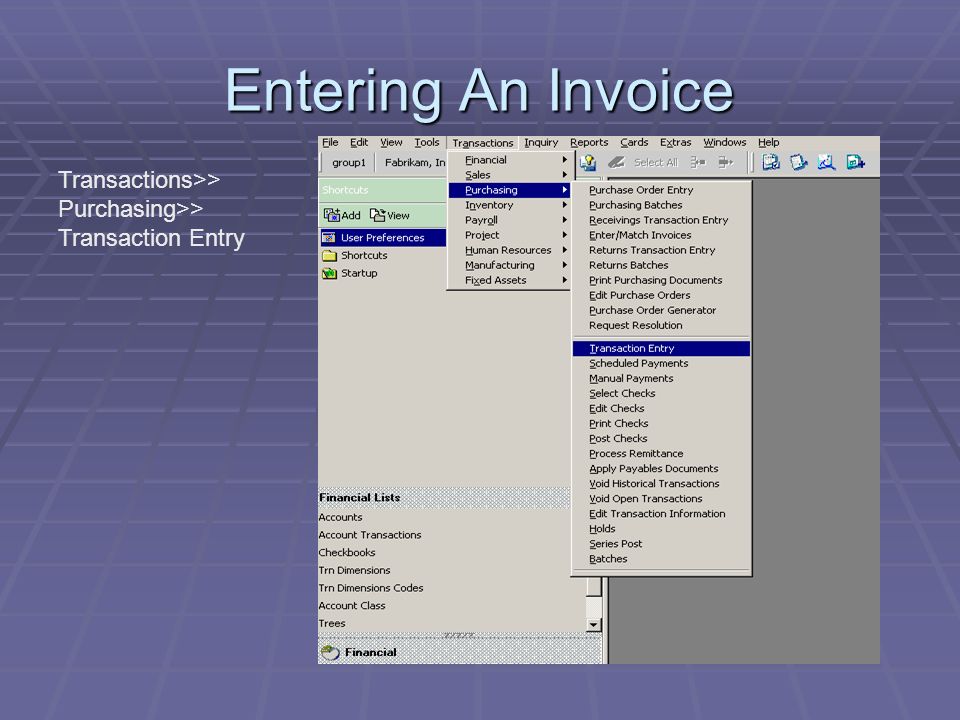Choose Transaction Entry from Purchasing submenu
The image size is (960, 720).
(661, 348)
